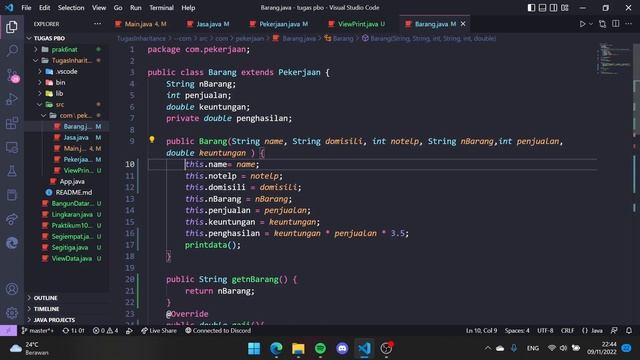Image resolution: width=640 pixels, height=360 pixels.
Task: Split the editor right
Action: [x=616, y=24]
